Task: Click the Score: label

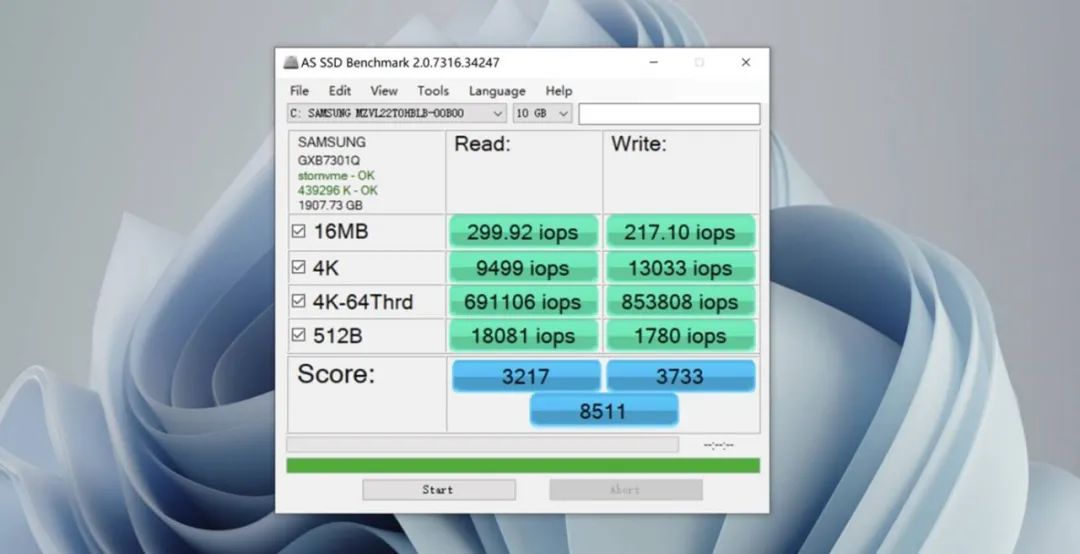Action: pos(336,374)
